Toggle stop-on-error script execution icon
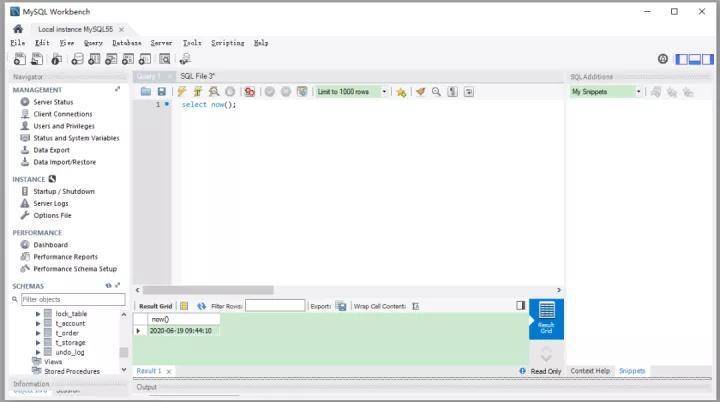 [x=249, y=91]
